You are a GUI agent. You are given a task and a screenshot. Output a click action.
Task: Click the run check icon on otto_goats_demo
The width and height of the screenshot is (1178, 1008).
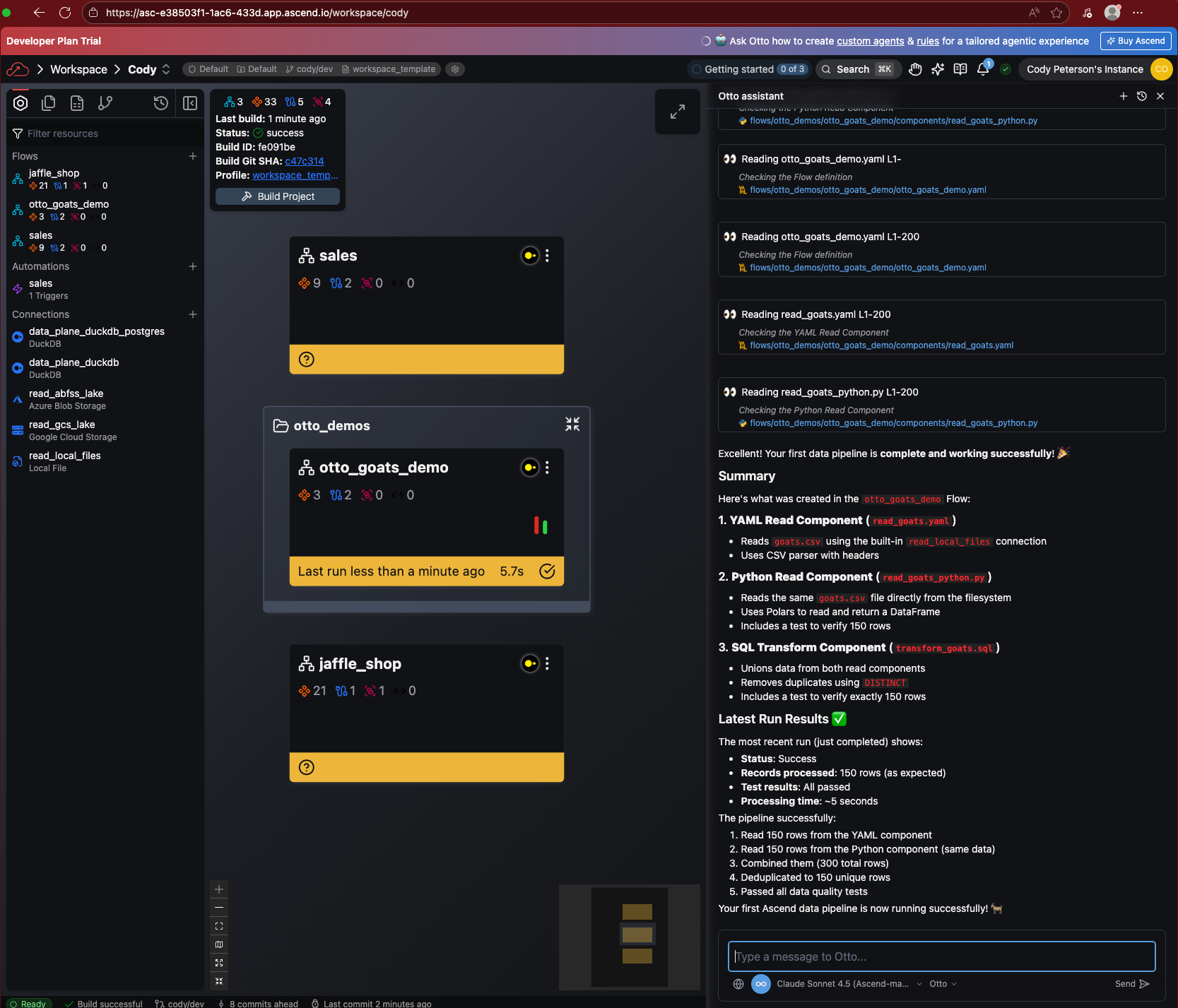(547, 571)
